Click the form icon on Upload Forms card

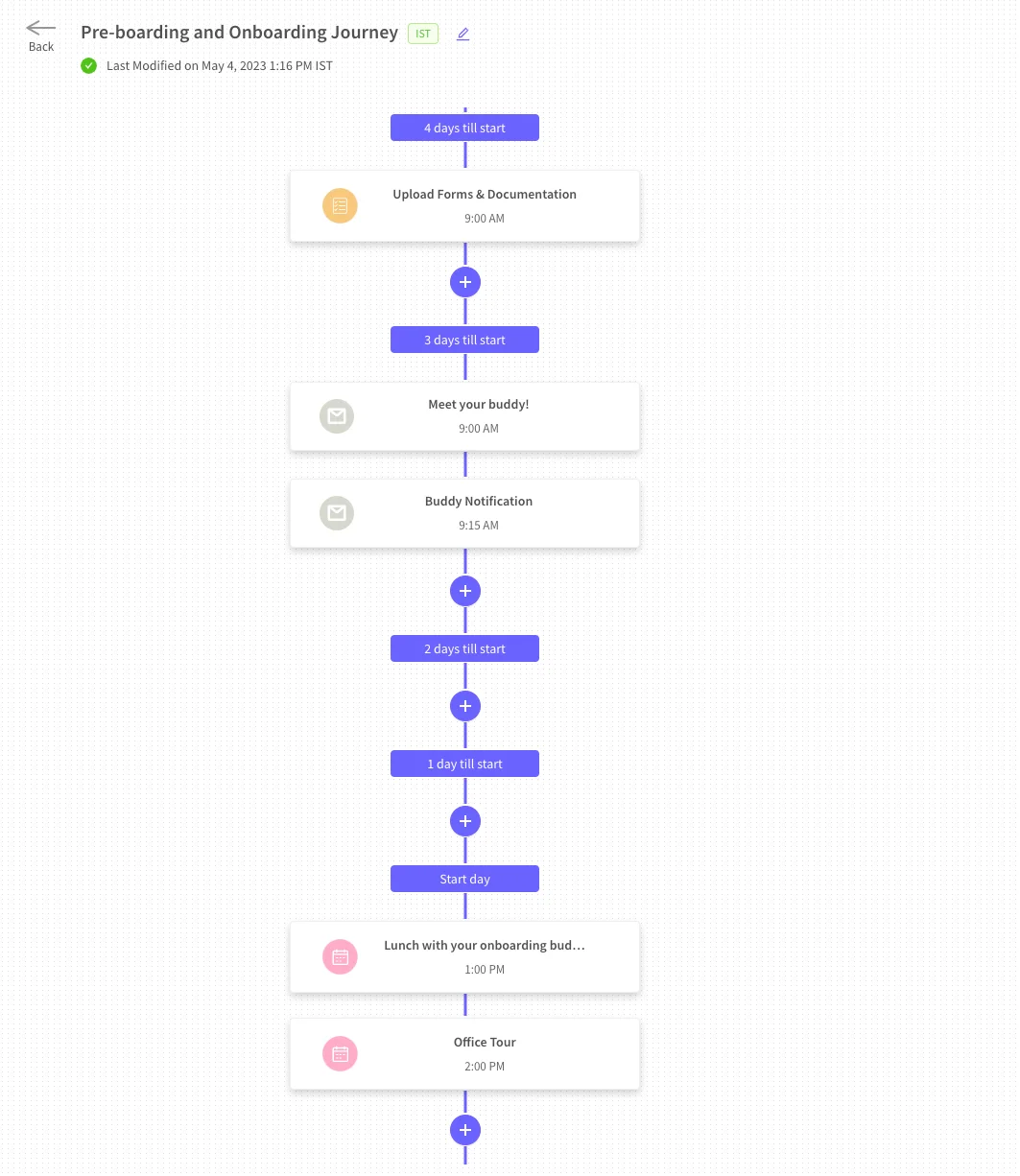340,205
